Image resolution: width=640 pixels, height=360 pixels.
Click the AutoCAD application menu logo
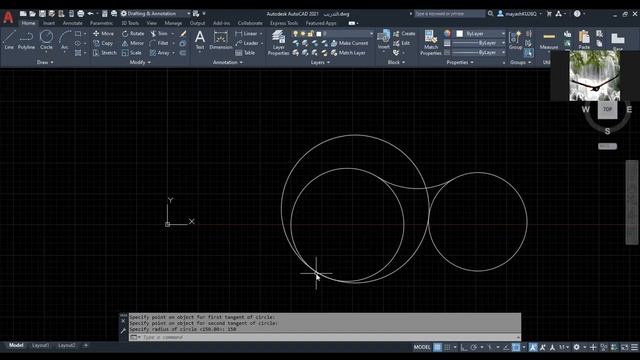tap(8, 17)
